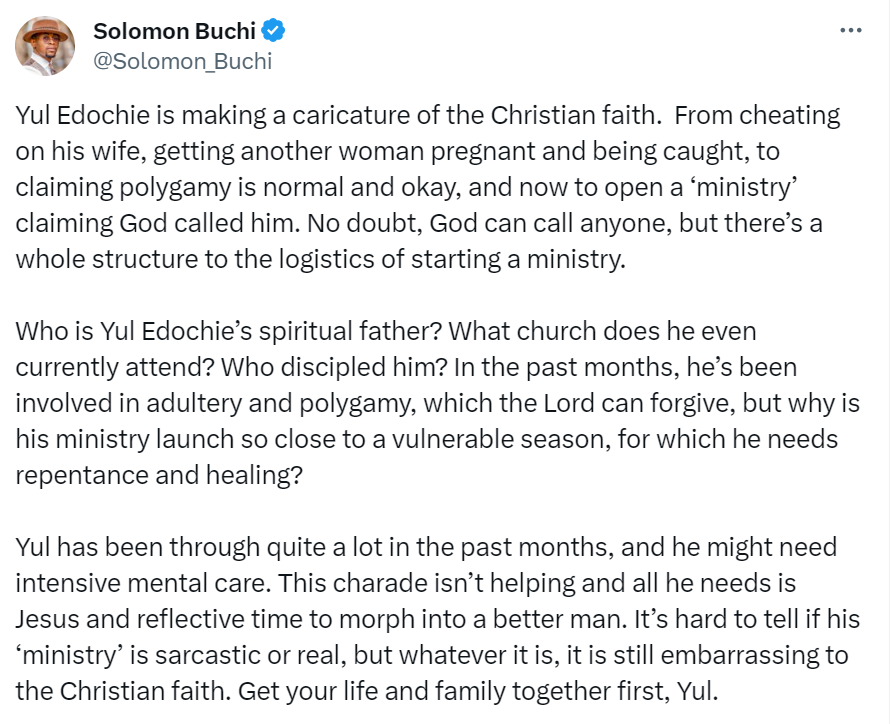Click the blue verified checkmark badge
The image size is (896, 724).
[274, 31]
